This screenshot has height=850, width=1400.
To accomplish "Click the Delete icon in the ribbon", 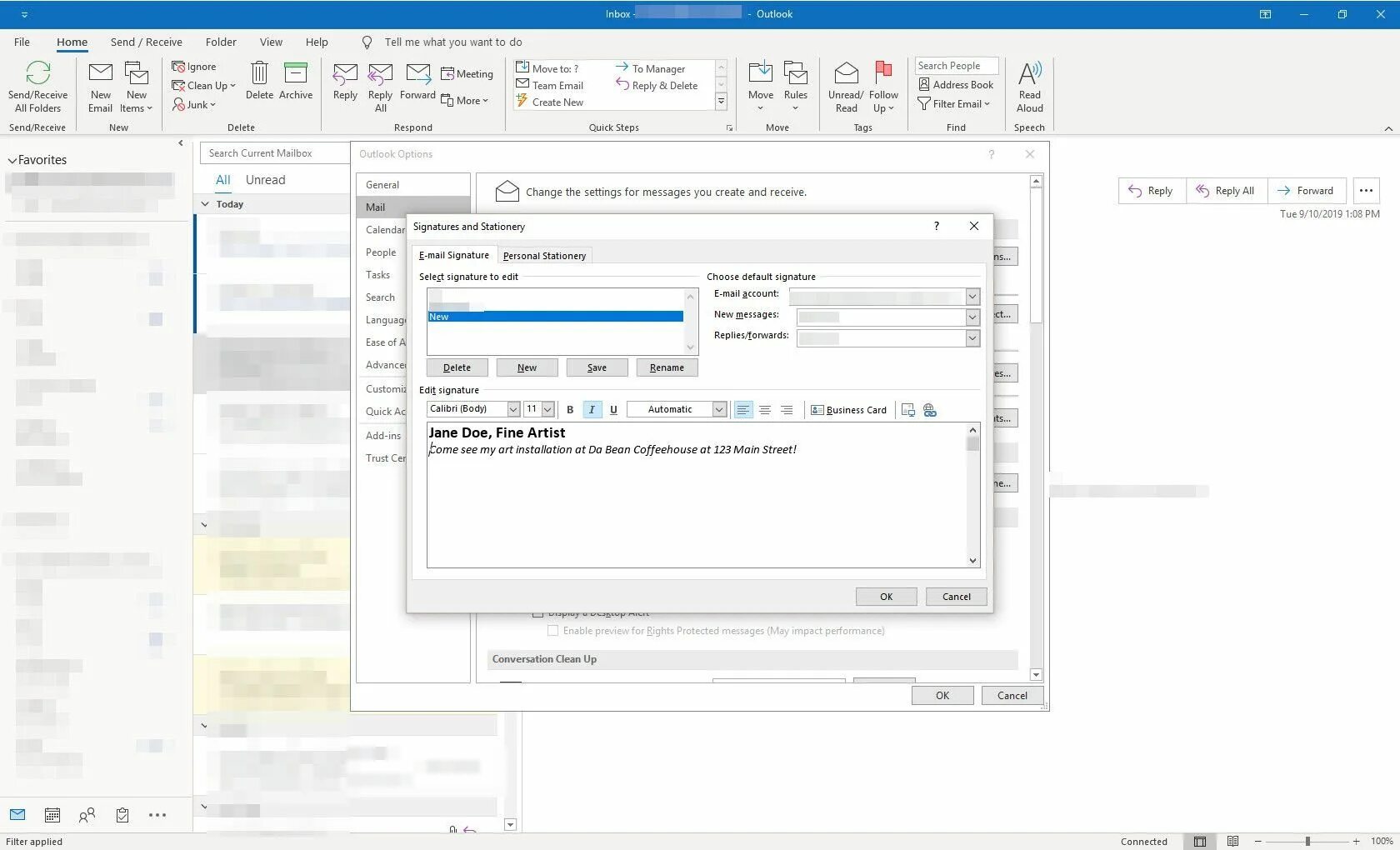I will pyautogui.click(x=259, y=73).
